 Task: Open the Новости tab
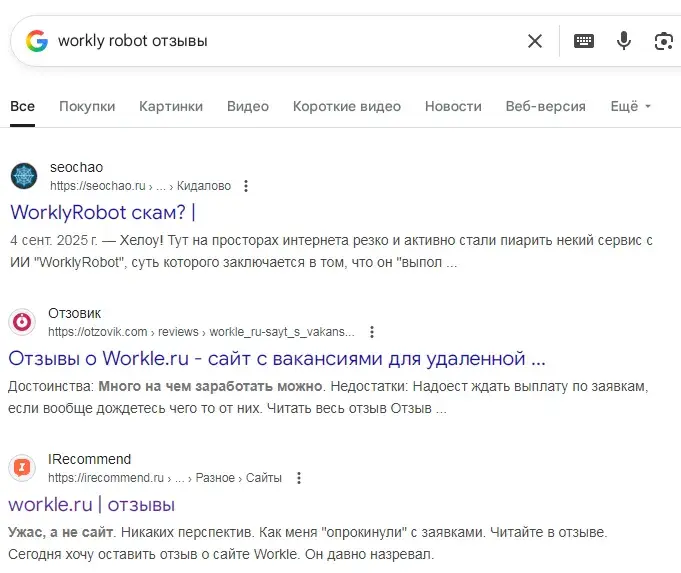[453, 106]
